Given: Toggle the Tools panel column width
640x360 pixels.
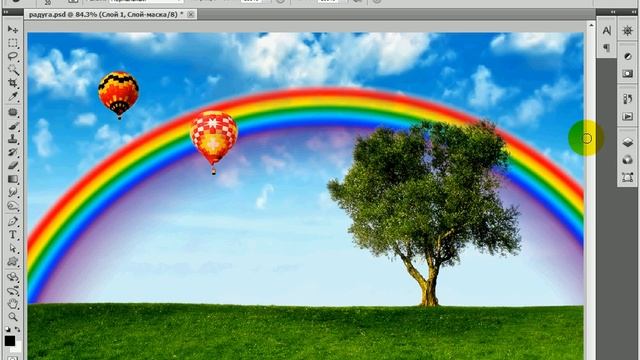Looking at the screenshot, I should 6,12.
